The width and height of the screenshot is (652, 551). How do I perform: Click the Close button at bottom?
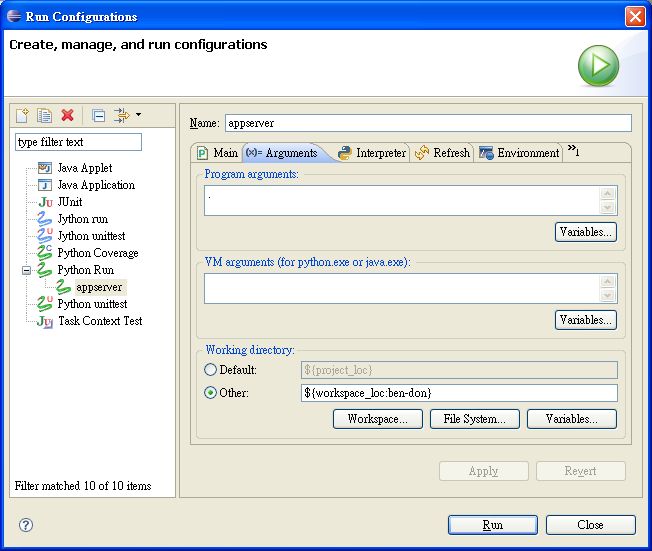pos(590,525)
